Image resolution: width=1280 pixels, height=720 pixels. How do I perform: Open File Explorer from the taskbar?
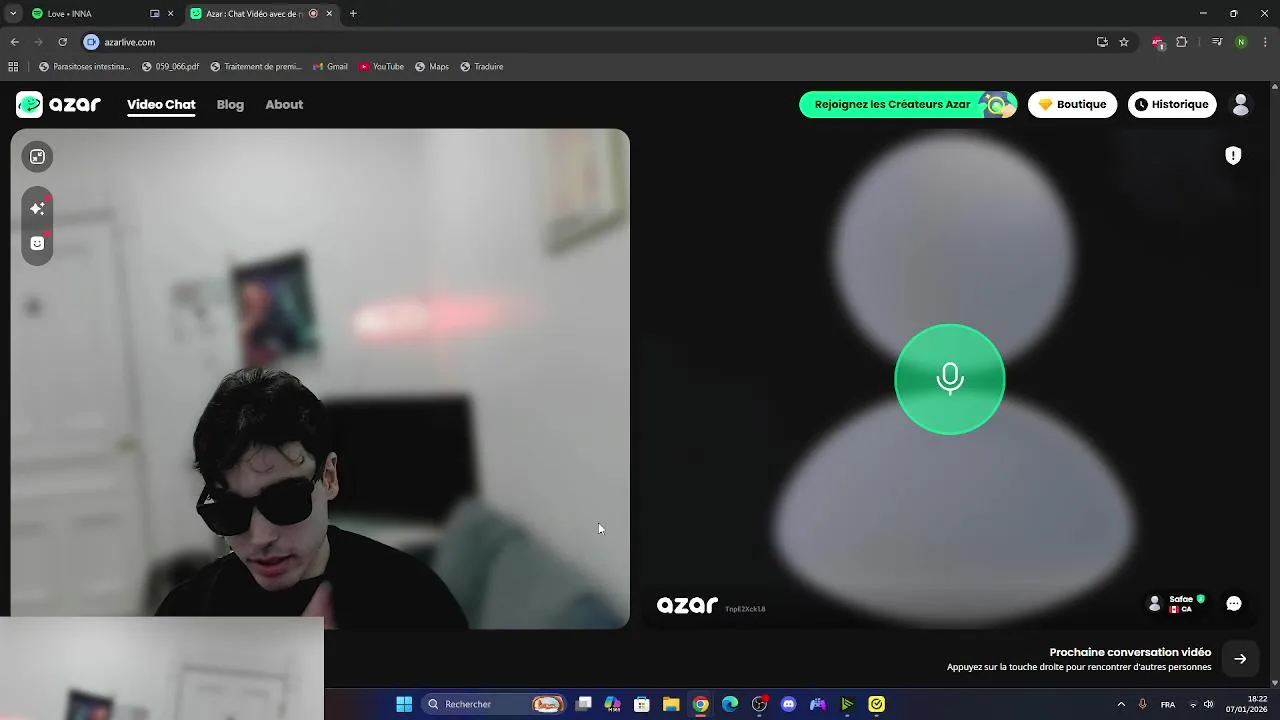click(671, 704)
